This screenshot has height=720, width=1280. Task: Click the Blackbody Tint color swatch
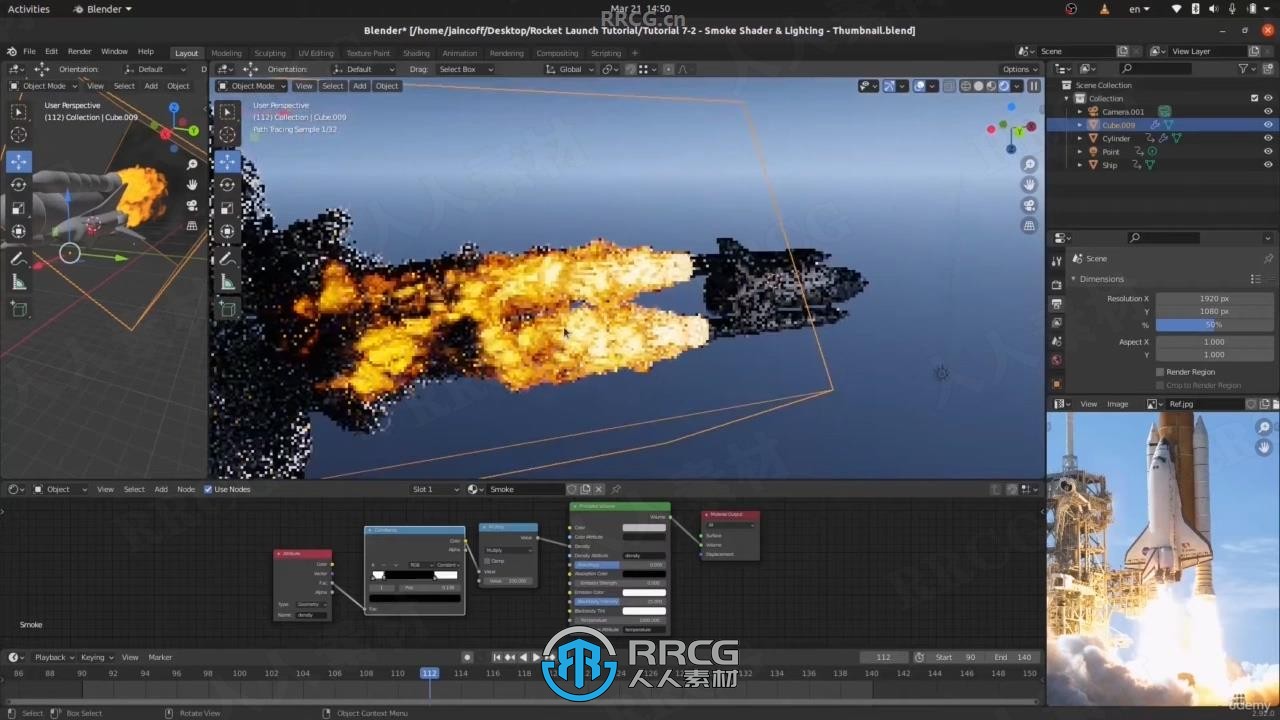tap(644, 611)
